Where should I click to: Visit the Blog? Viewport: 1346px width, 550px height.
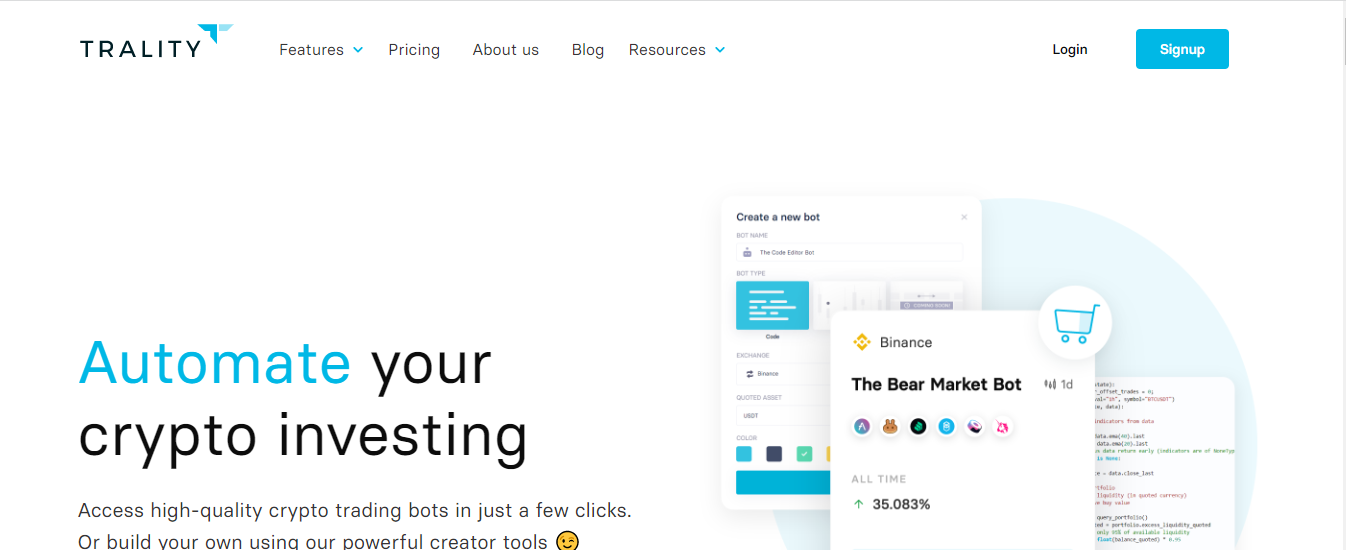588,50
